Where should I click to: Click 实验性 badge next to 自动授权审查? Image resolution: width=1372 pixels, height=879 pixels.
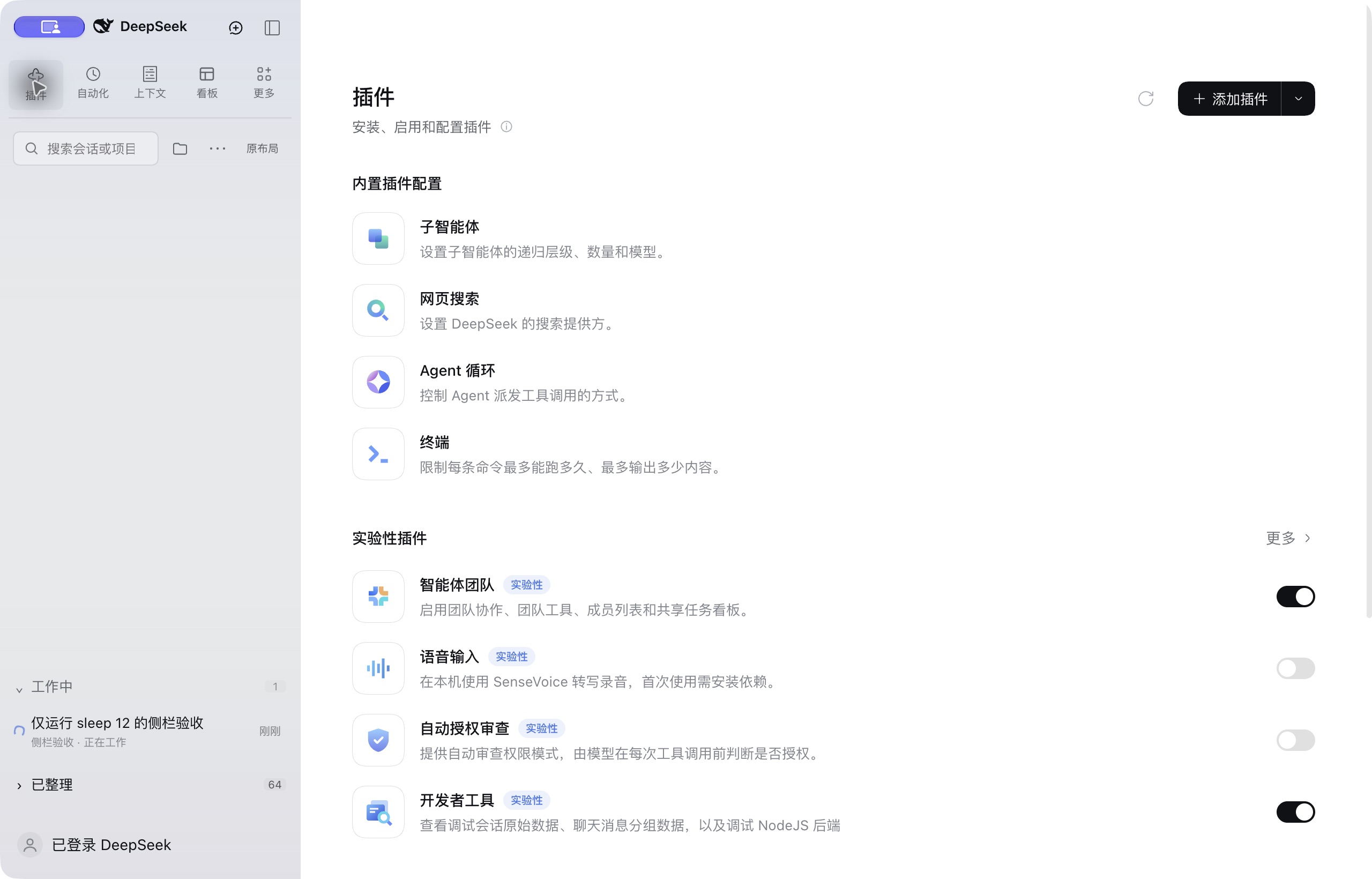(542, 729)
